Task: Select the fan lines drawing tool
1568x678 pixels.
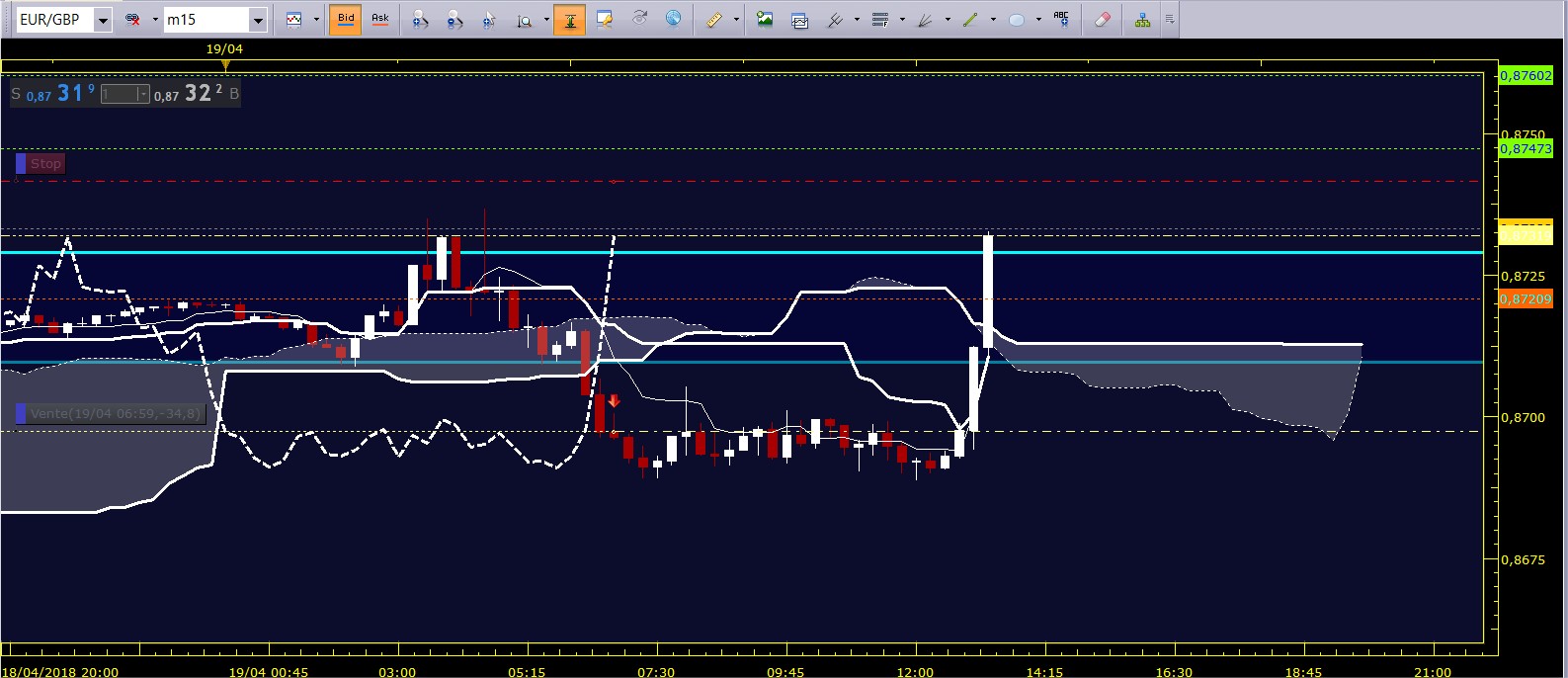Action: (926, 20)
